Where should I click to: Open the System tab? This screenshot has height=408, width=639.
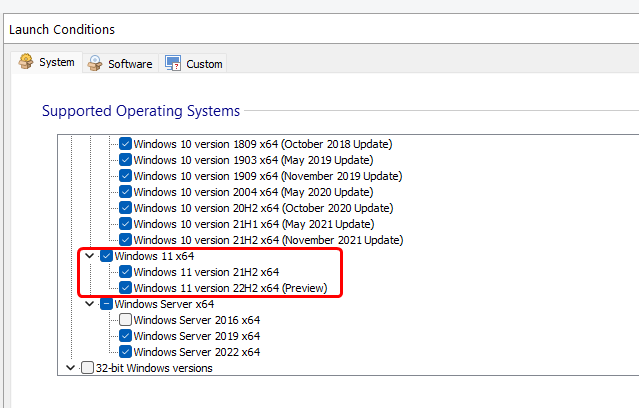[47, 62]
